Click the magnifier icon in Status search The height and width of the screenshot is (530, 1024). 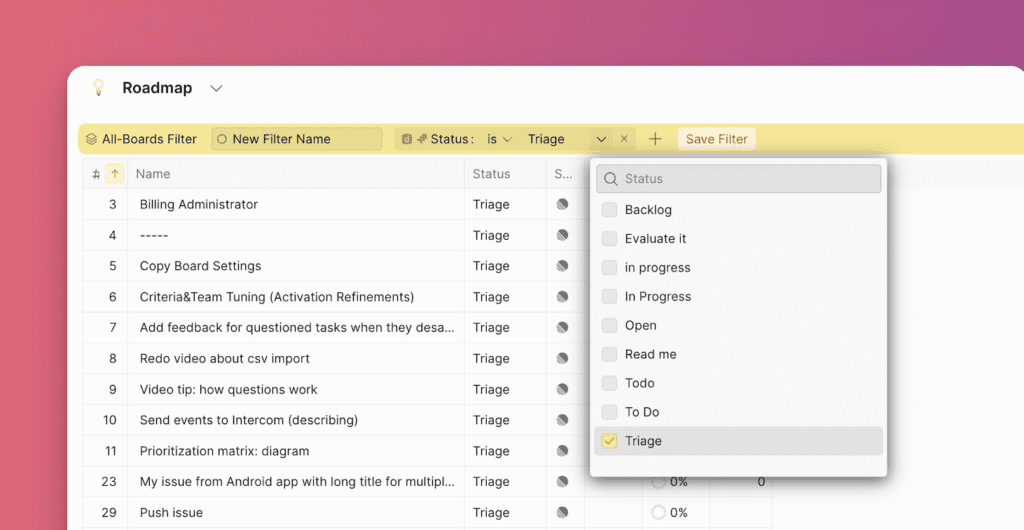point(610,179)
